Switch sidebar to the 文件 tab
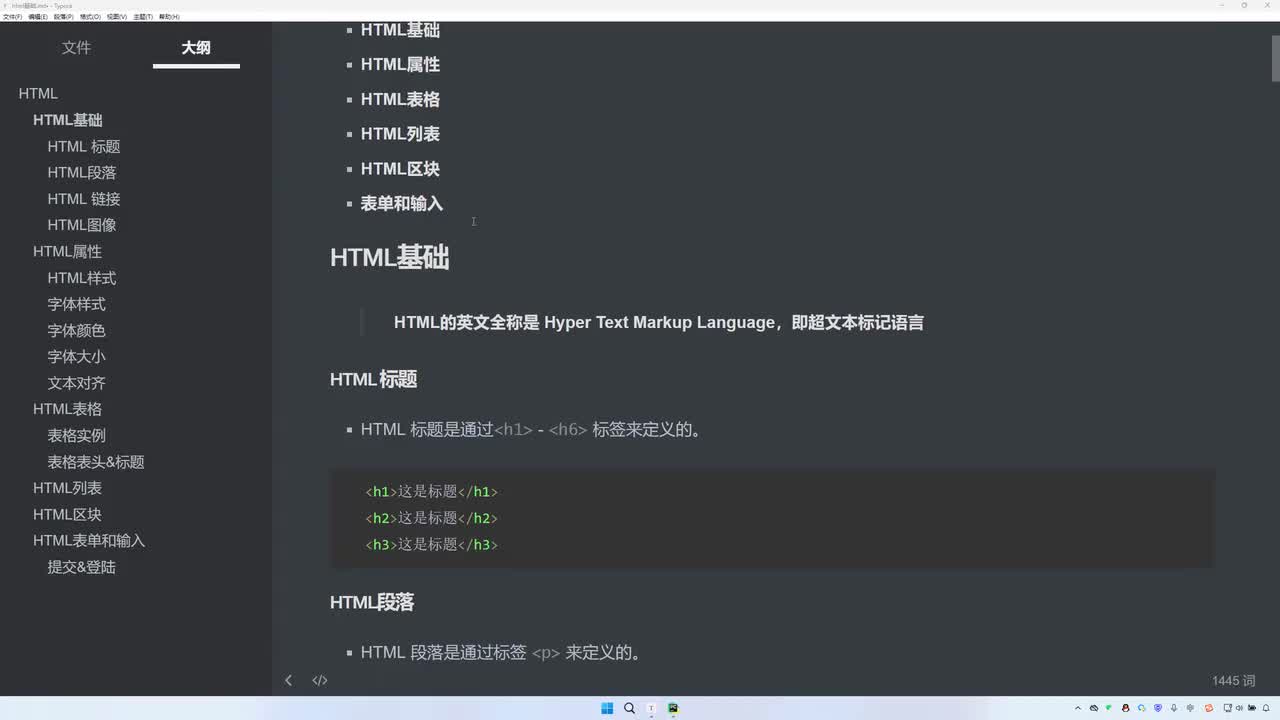The height and width of the screenshot is (720, 1280). [x=76, y=47]
